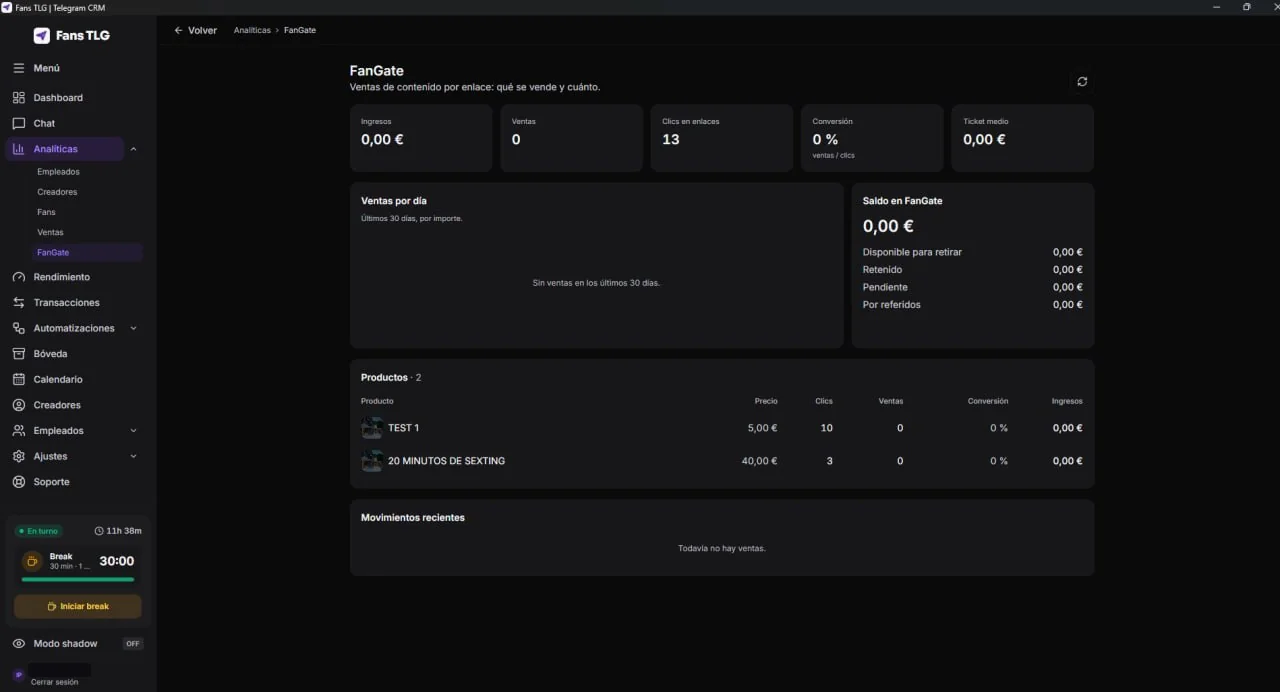Click the 5,00 € price cell
The image size is (1280, 692).
(762, 428)
